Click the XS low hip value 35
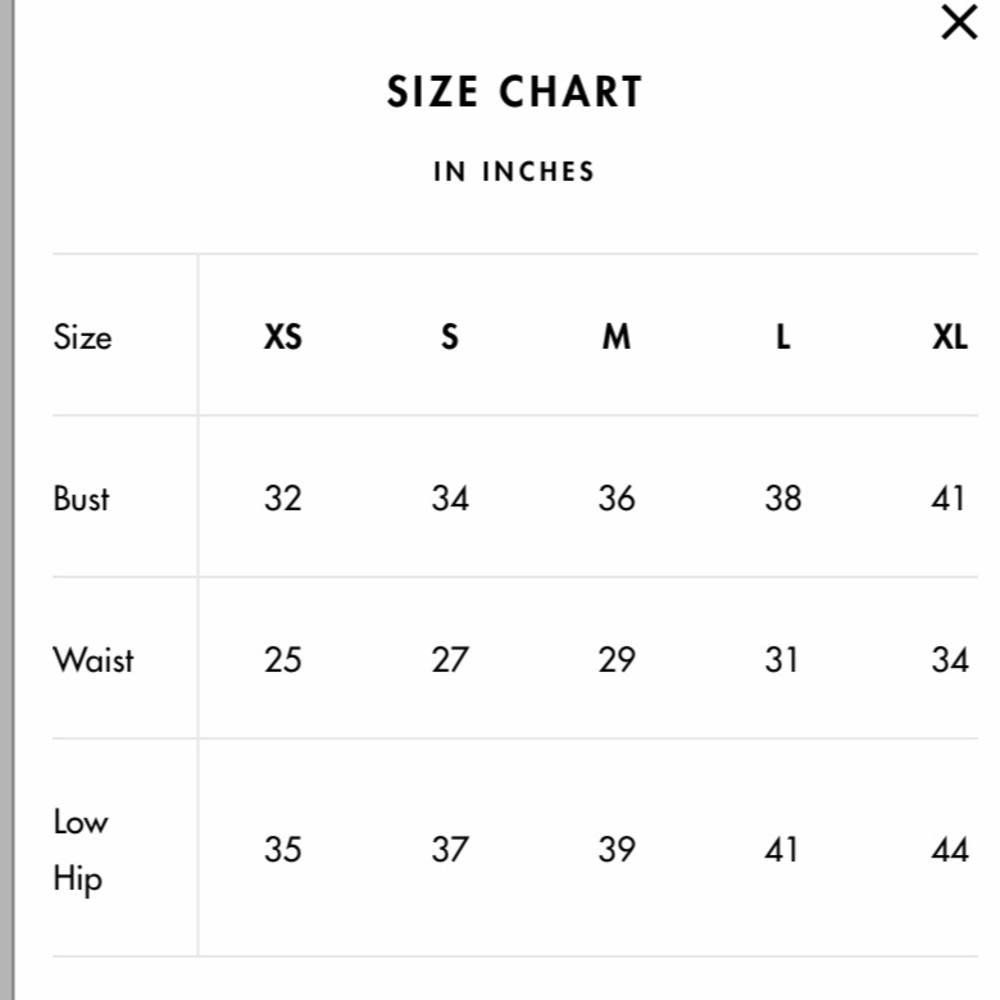1000x1000 pixels. (283, 849)
